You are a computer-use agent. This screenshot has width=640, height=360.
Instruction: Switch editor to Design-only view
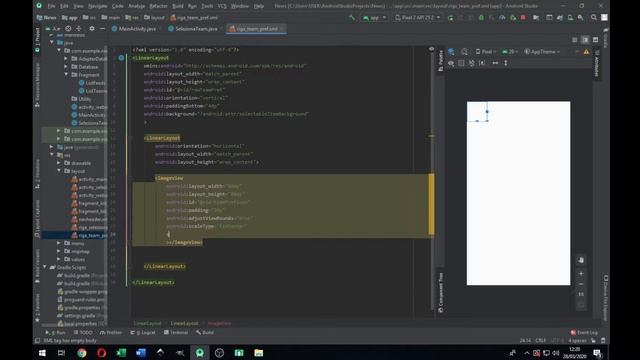click(x=596, y=40)
